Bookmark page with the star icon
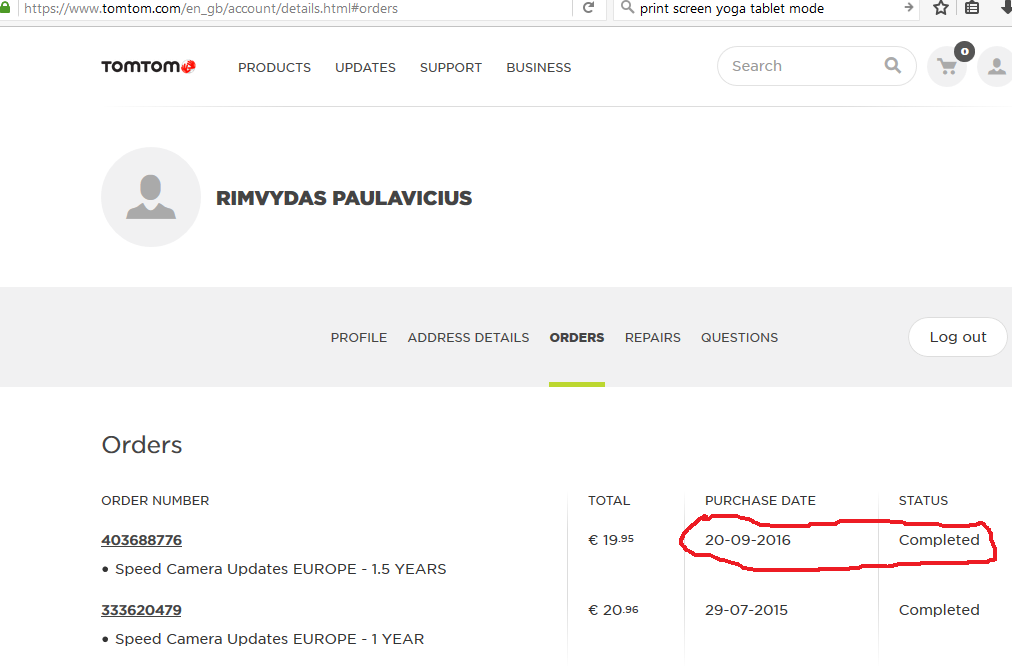Viewport: 1012px width, 666px height. coord(941,8)
